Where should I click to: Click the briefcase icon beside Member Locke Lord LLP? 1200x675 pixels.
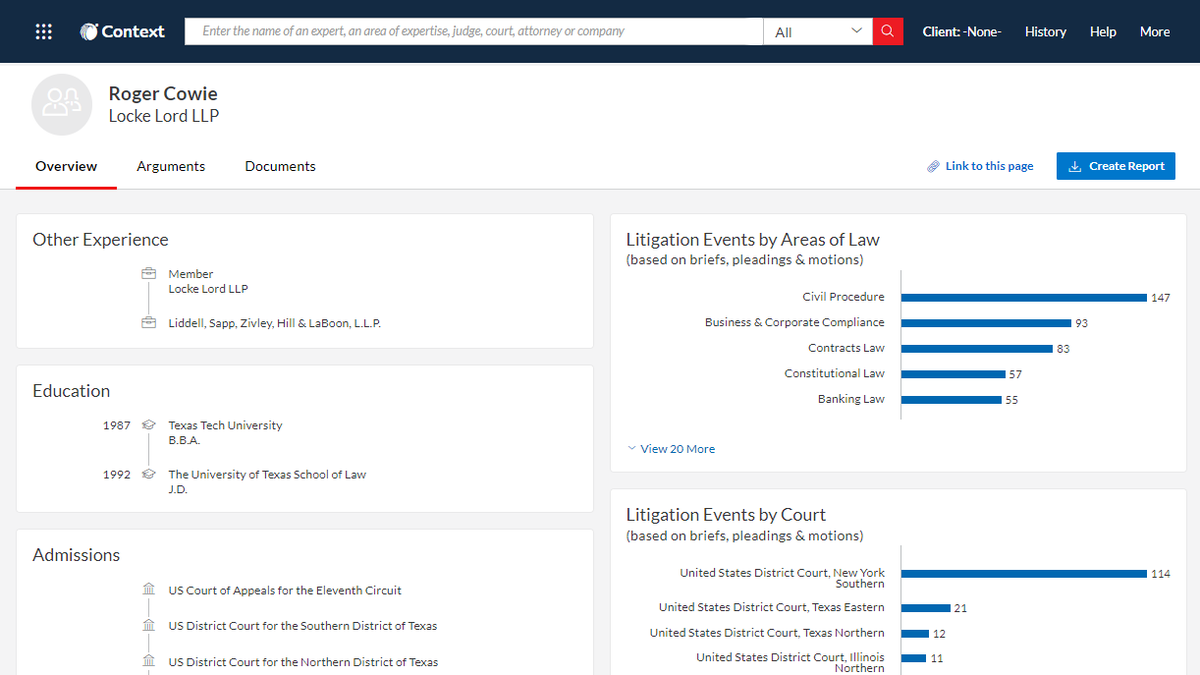point(148,273)
